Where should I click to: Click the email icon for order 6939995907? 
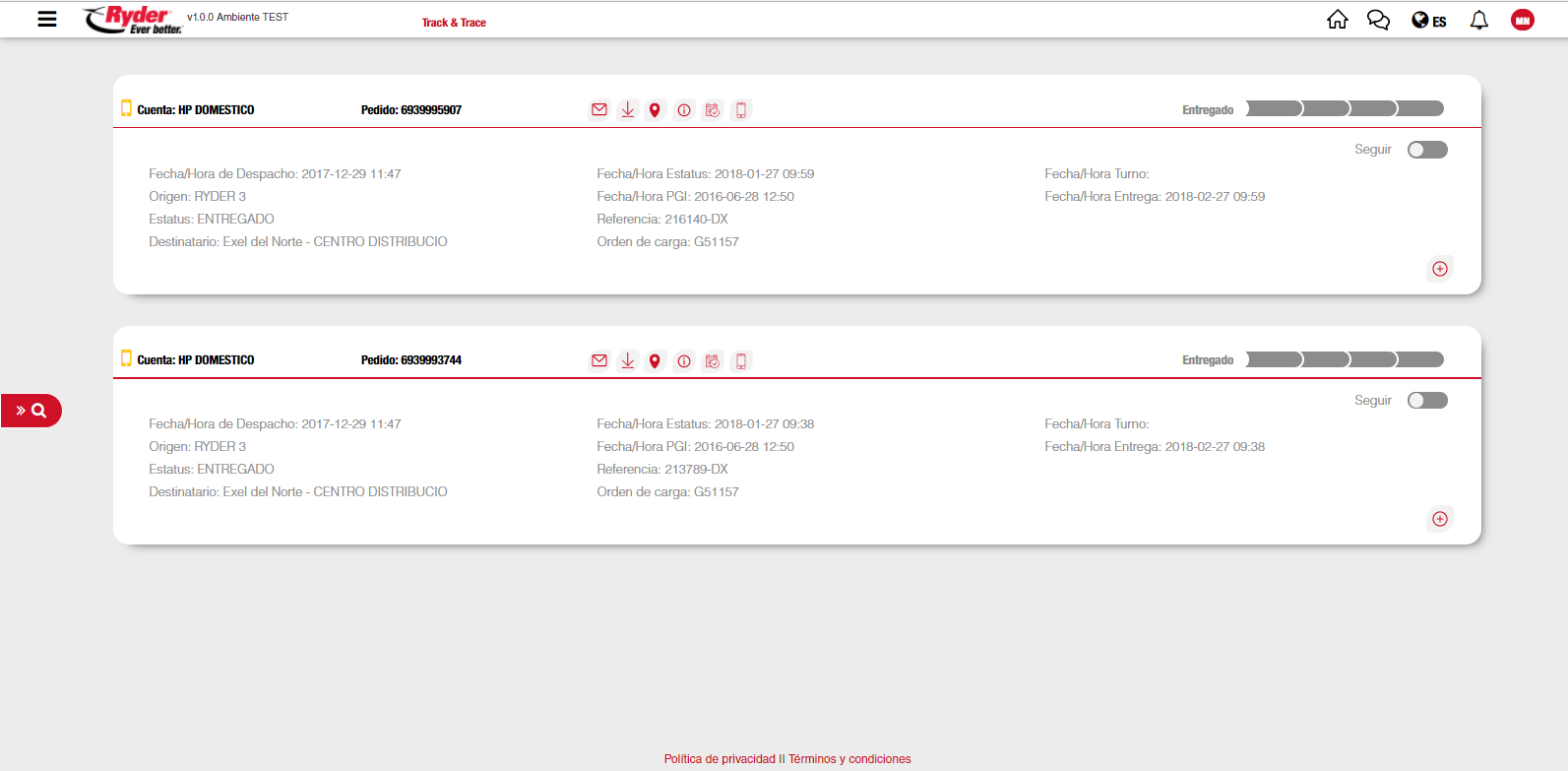tap(599, 110)
